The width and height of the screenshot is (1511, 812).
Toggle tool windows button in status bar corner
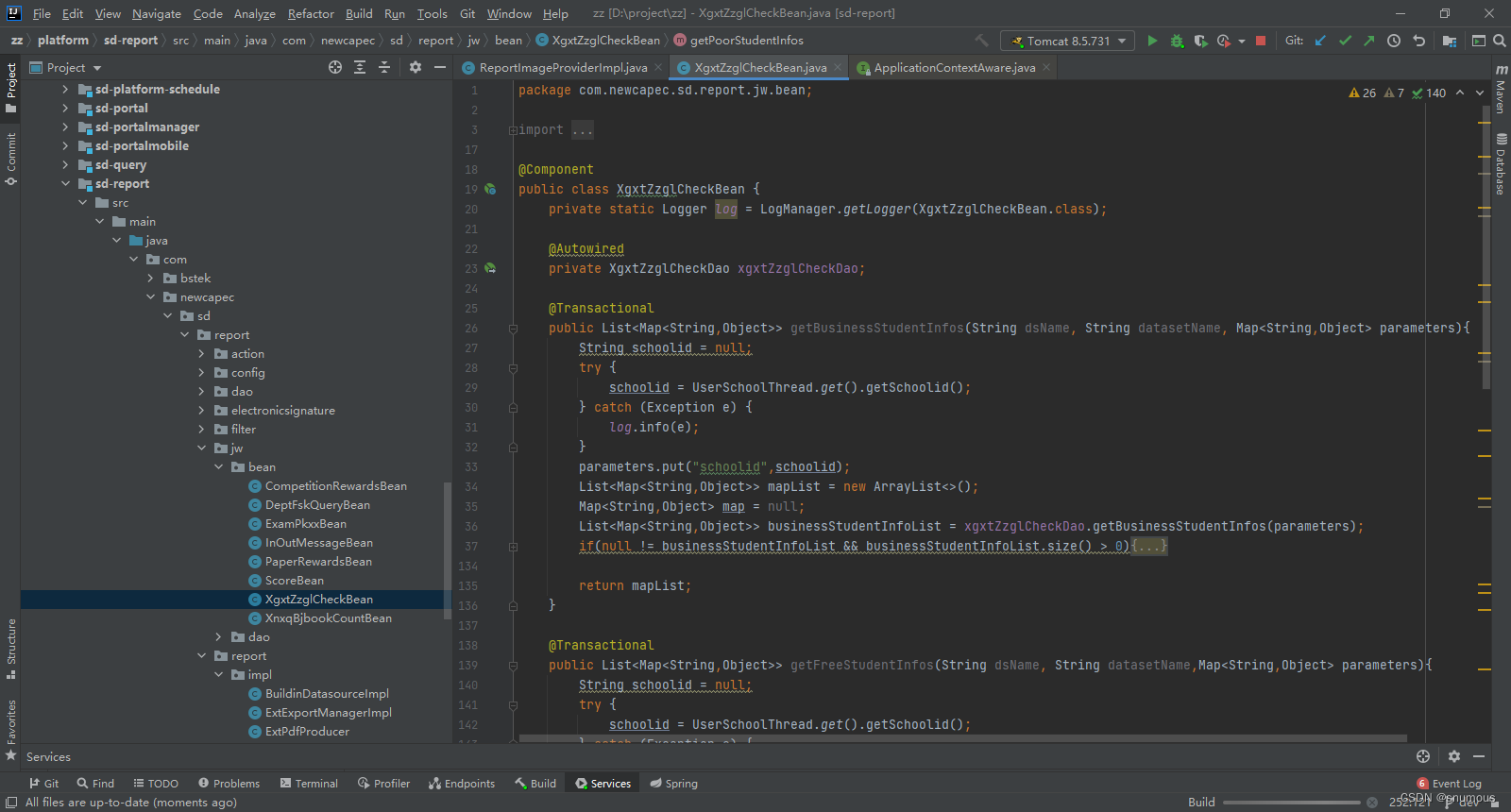pos(11,803)
